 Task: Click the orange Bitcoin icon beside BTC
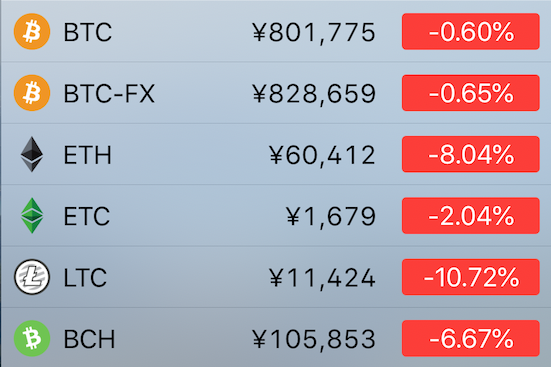[x=32, y=32]
